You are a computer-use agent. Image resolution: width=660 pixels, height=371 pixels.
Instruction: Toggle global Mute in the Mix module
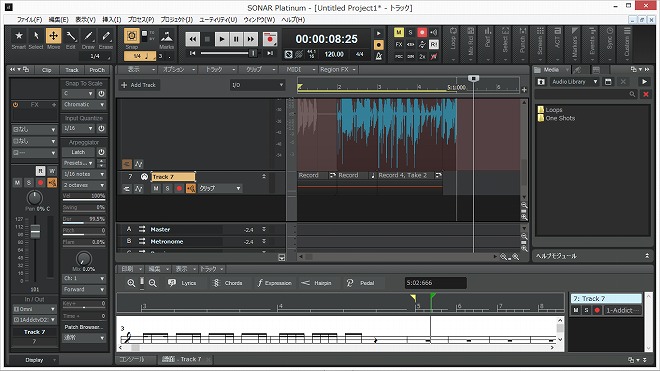click(399, 32)
